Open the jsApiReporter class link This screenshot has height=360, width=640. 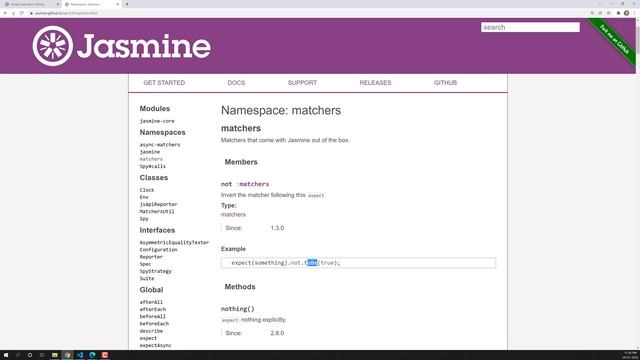tap(158, 204)
